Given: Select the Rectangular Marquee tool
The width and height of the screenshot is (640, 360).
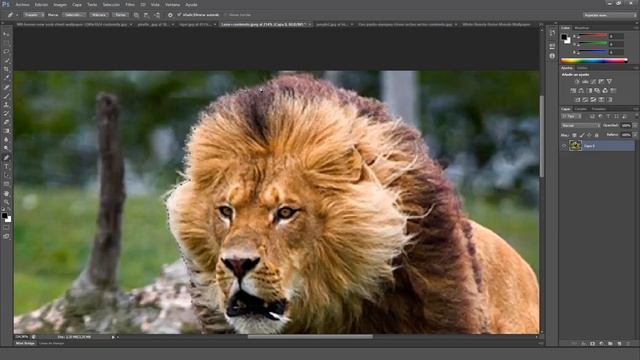Looking at the screenshot, I should (6, 42).
